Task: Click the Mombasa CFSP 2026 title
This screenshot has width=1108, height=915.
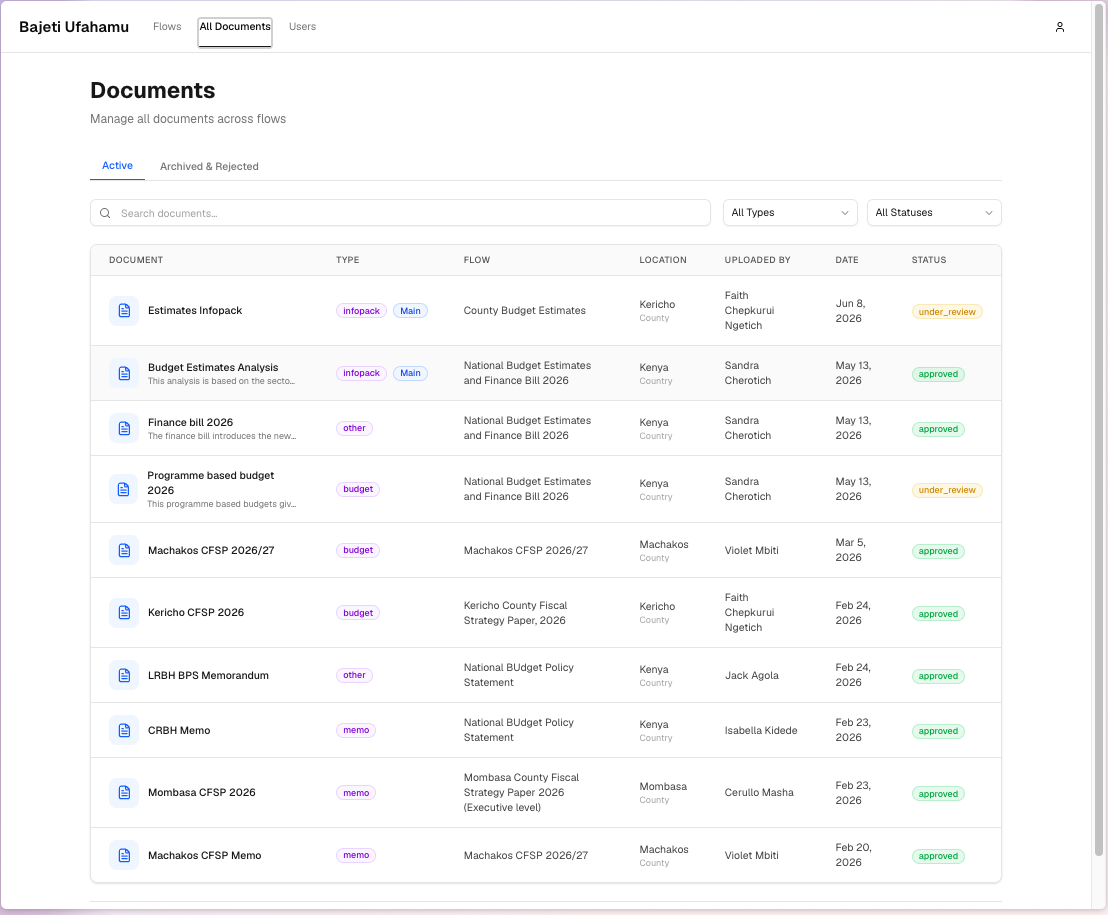Action: [201, 793]
